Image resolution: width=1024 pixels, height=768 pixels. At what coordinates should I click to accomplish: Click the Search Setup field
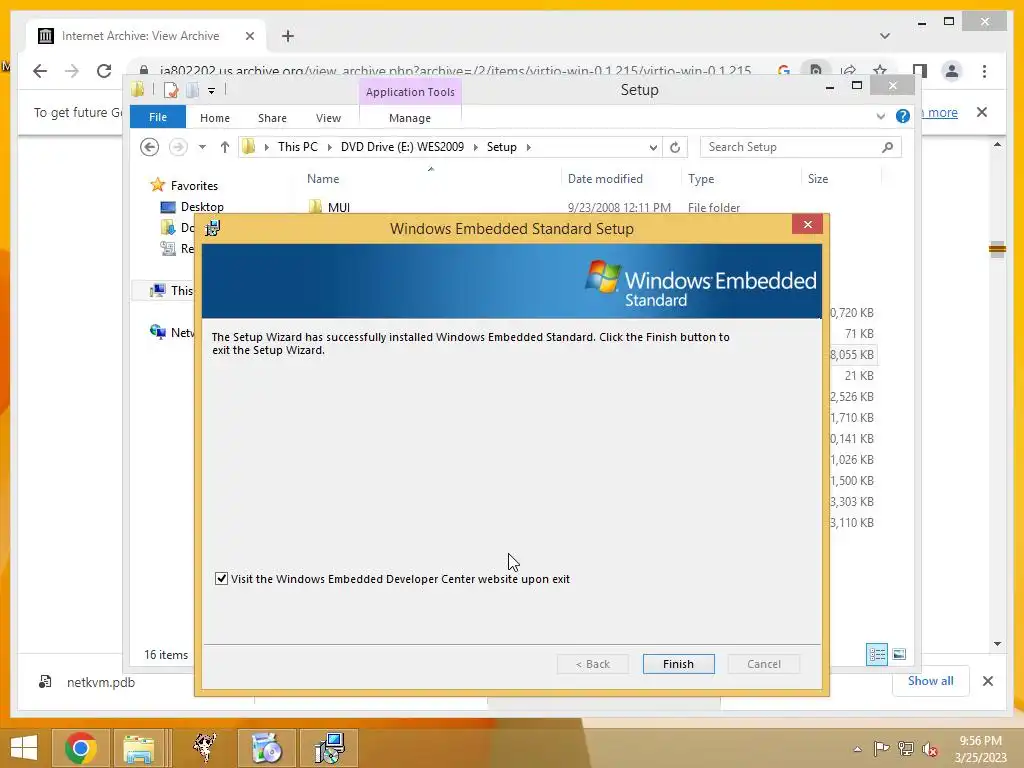(801, 147)
